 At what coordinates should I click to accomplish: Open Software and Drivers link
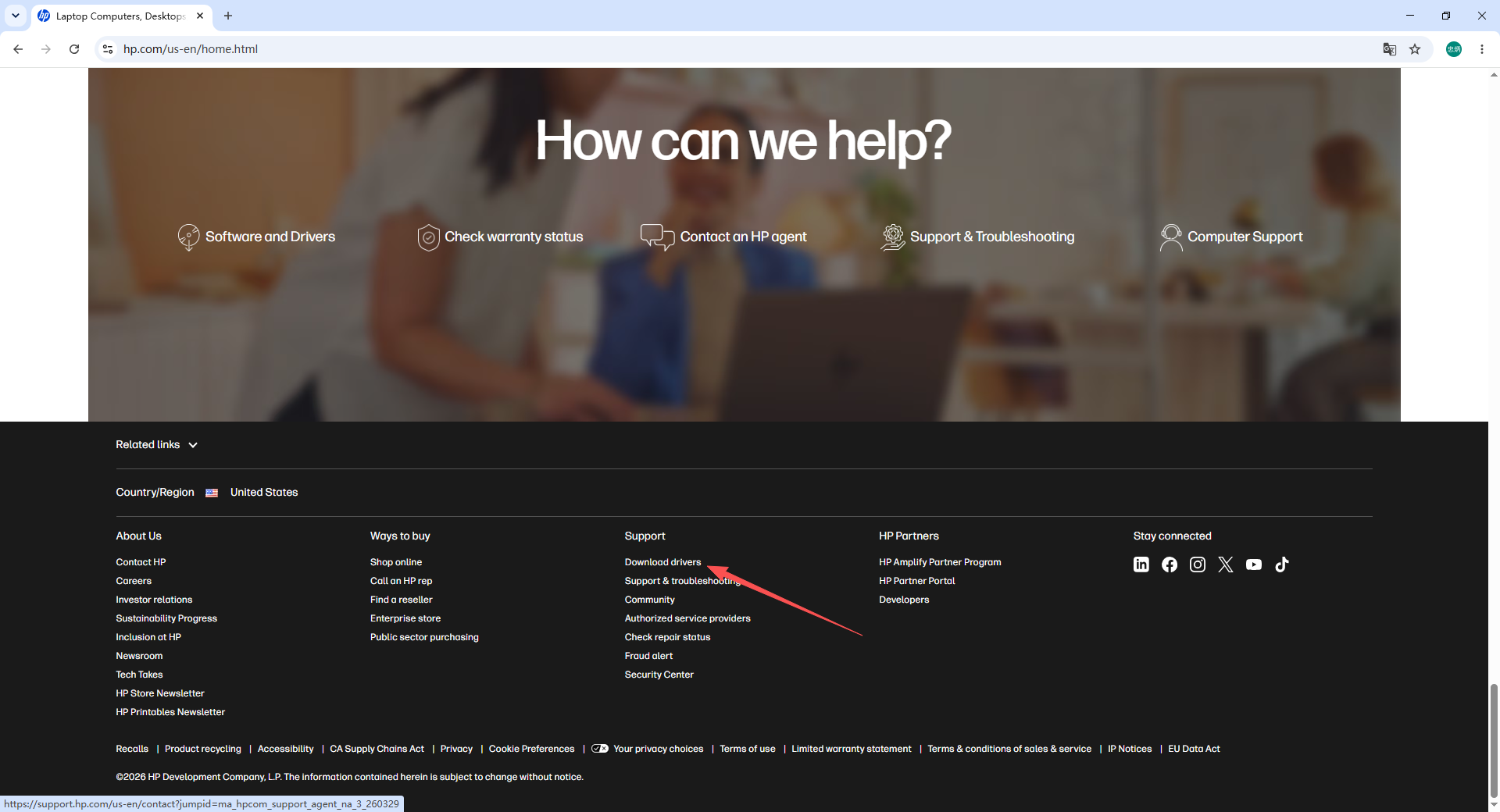pos(270,237)
